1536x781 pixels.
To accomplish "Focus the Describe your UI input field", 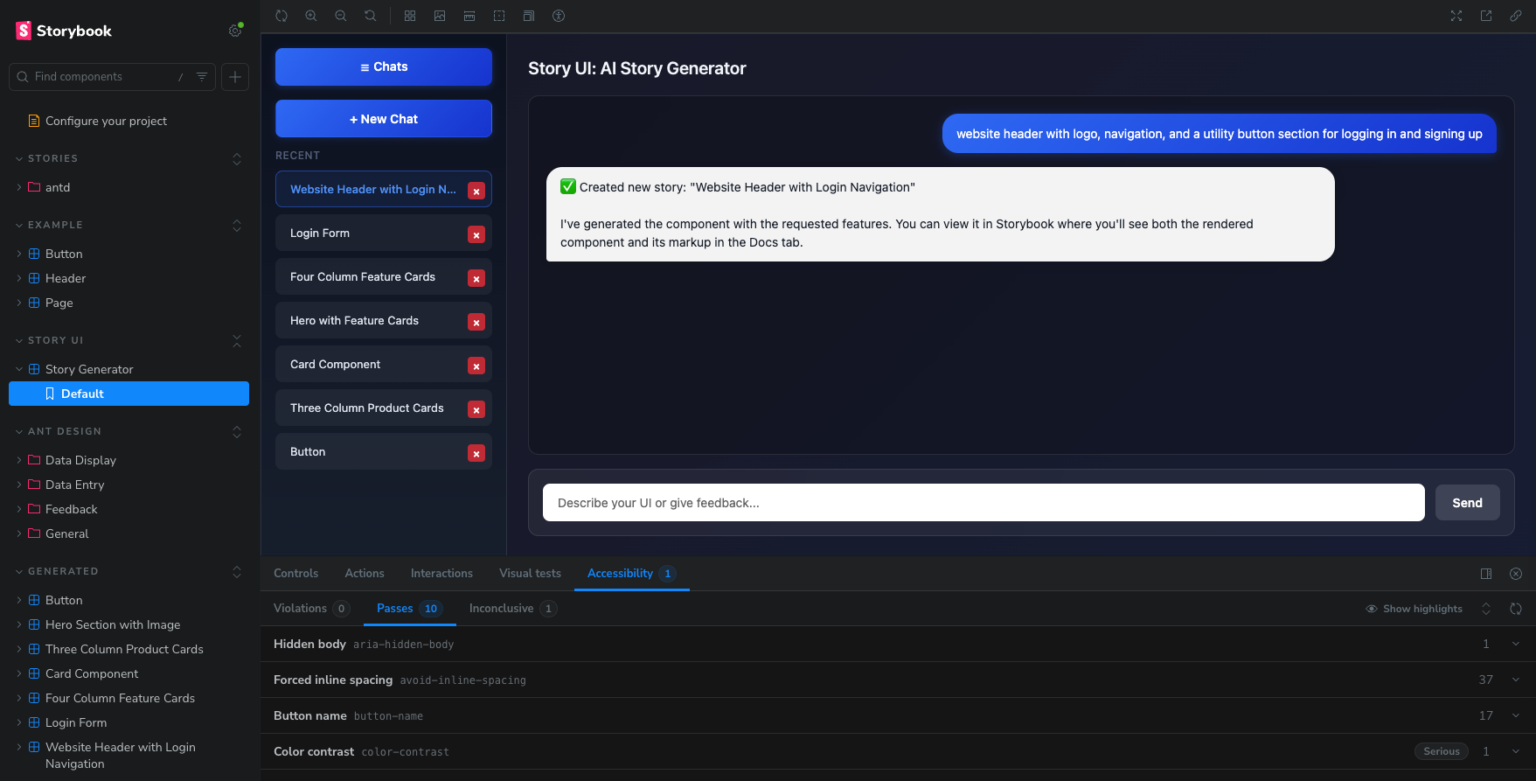I will [982, 502].
